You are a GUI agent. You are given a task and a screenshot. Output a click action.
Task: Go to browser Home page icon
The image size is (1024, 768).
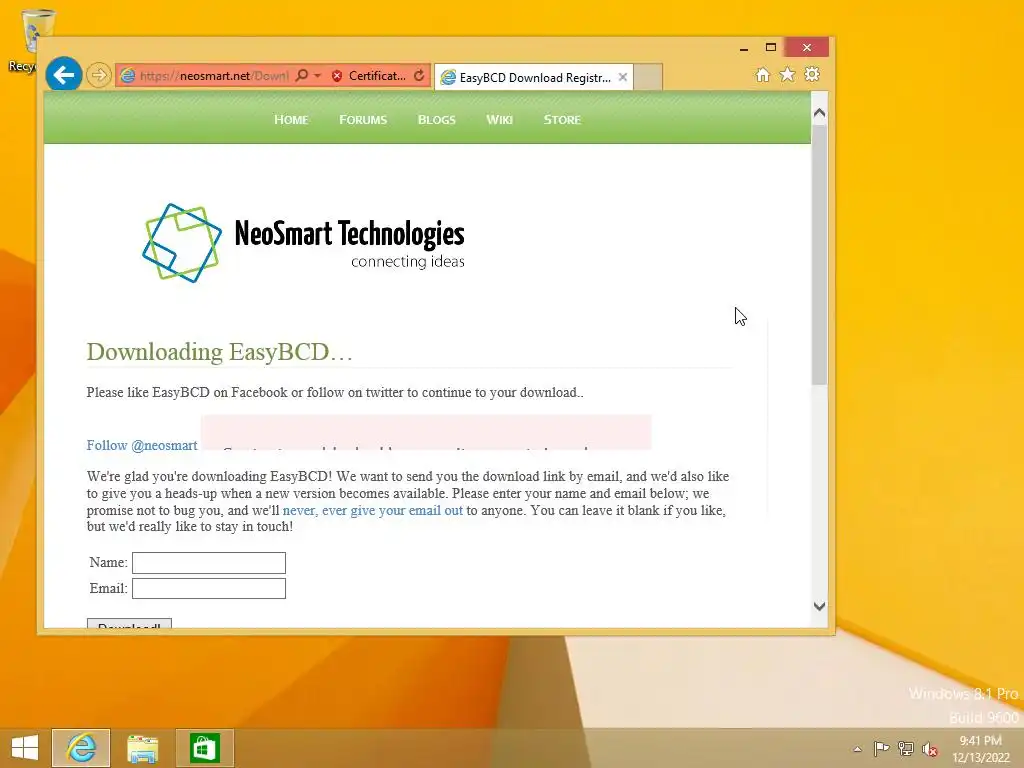click(x=762, y=75)
